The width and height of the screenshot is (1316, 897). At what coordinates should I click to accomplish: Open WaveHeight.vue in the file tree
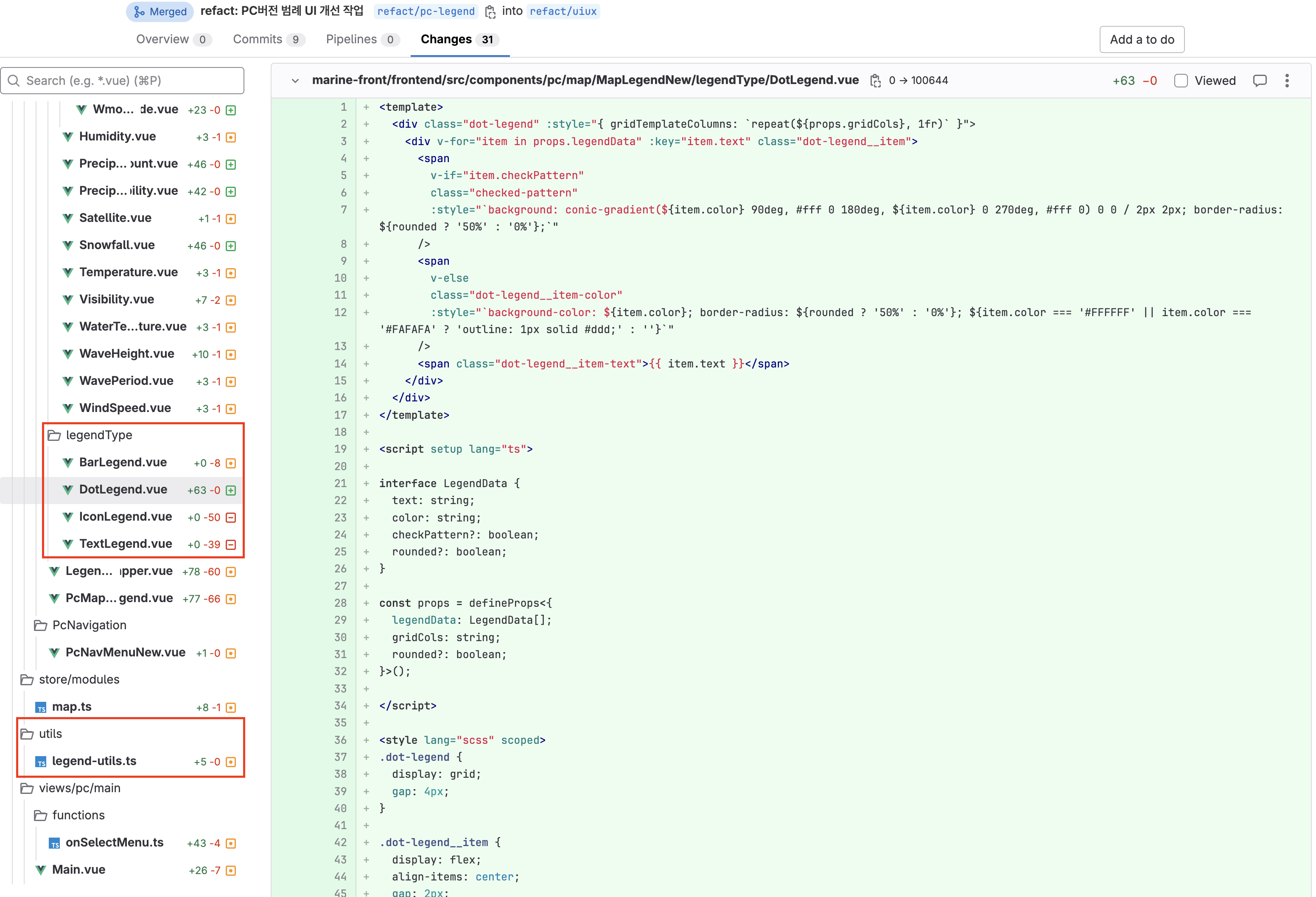point(126,353)
